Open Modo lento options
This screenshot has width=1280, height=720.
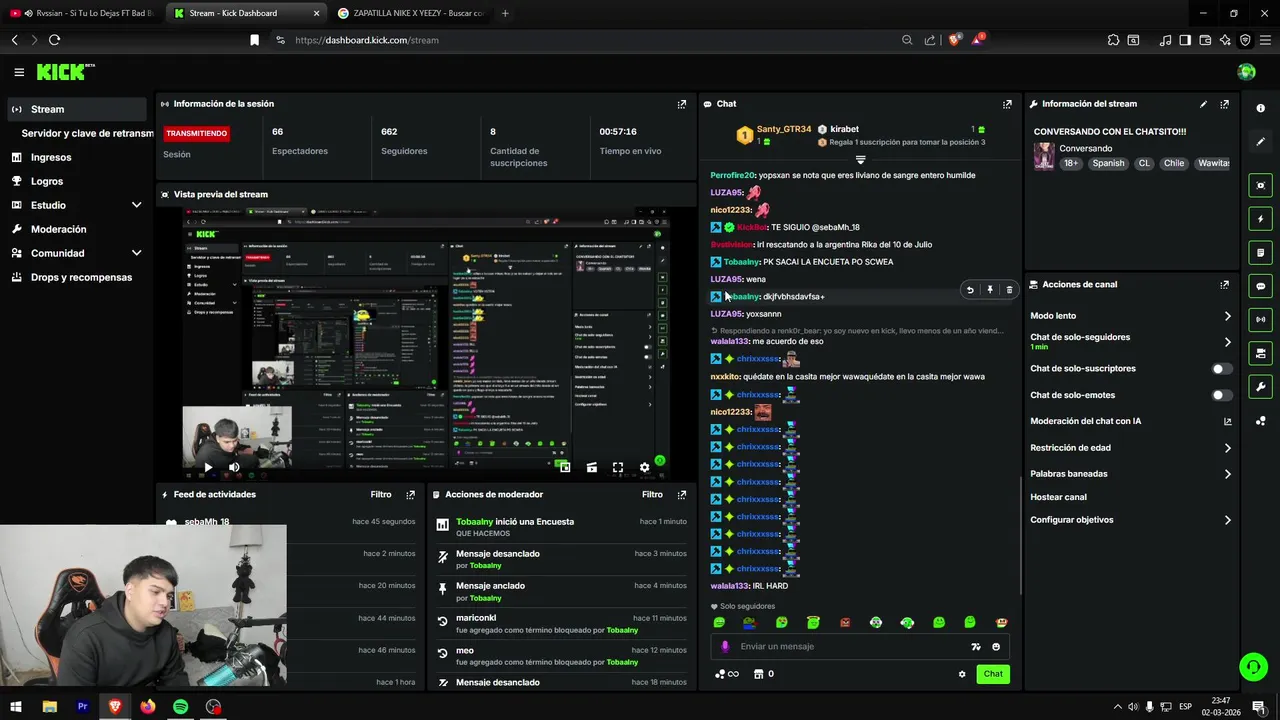1131,316
